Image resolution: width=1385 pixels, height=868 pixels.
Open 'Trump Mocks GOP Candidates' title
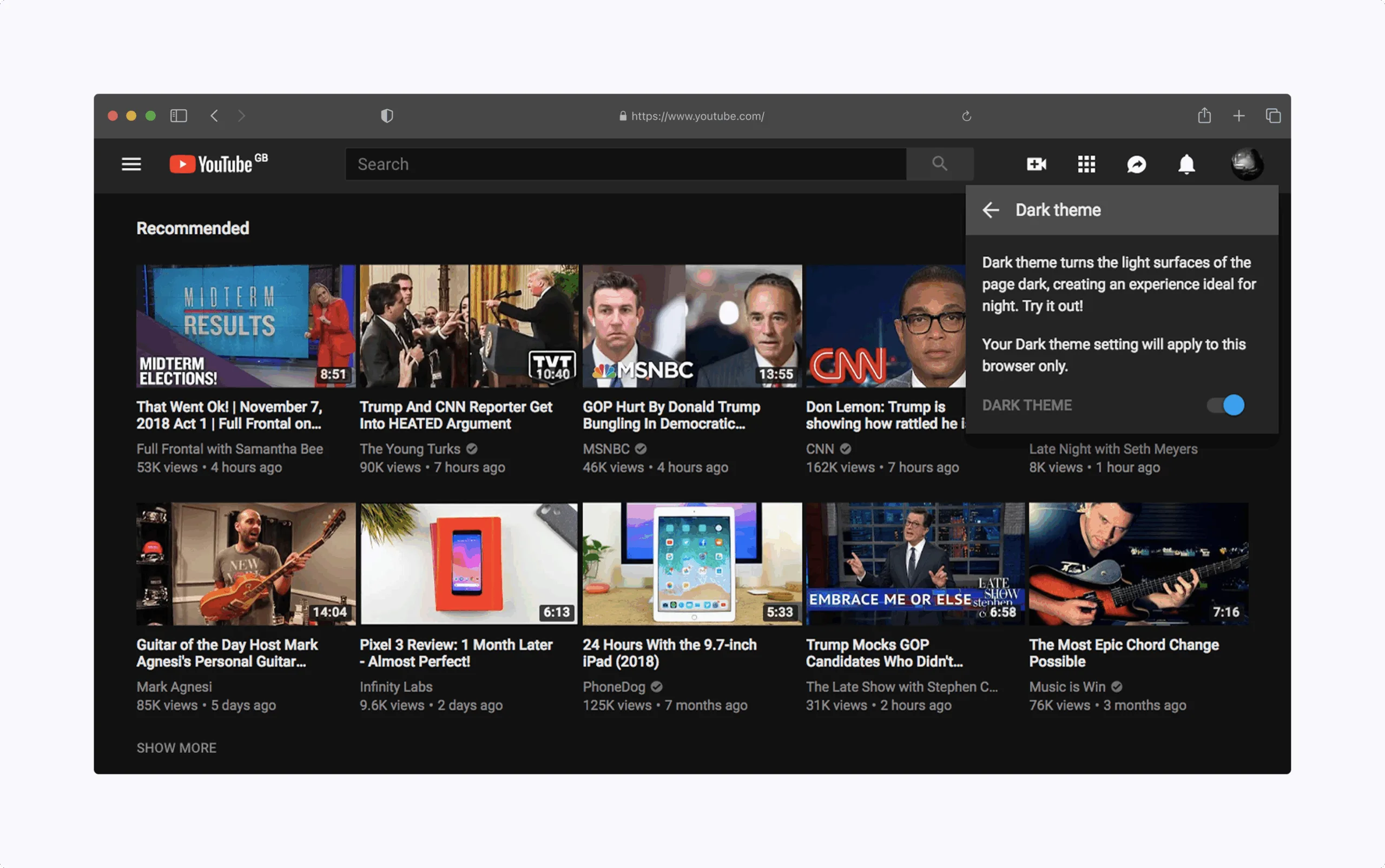pyautogui.click(x=884, y=653)
